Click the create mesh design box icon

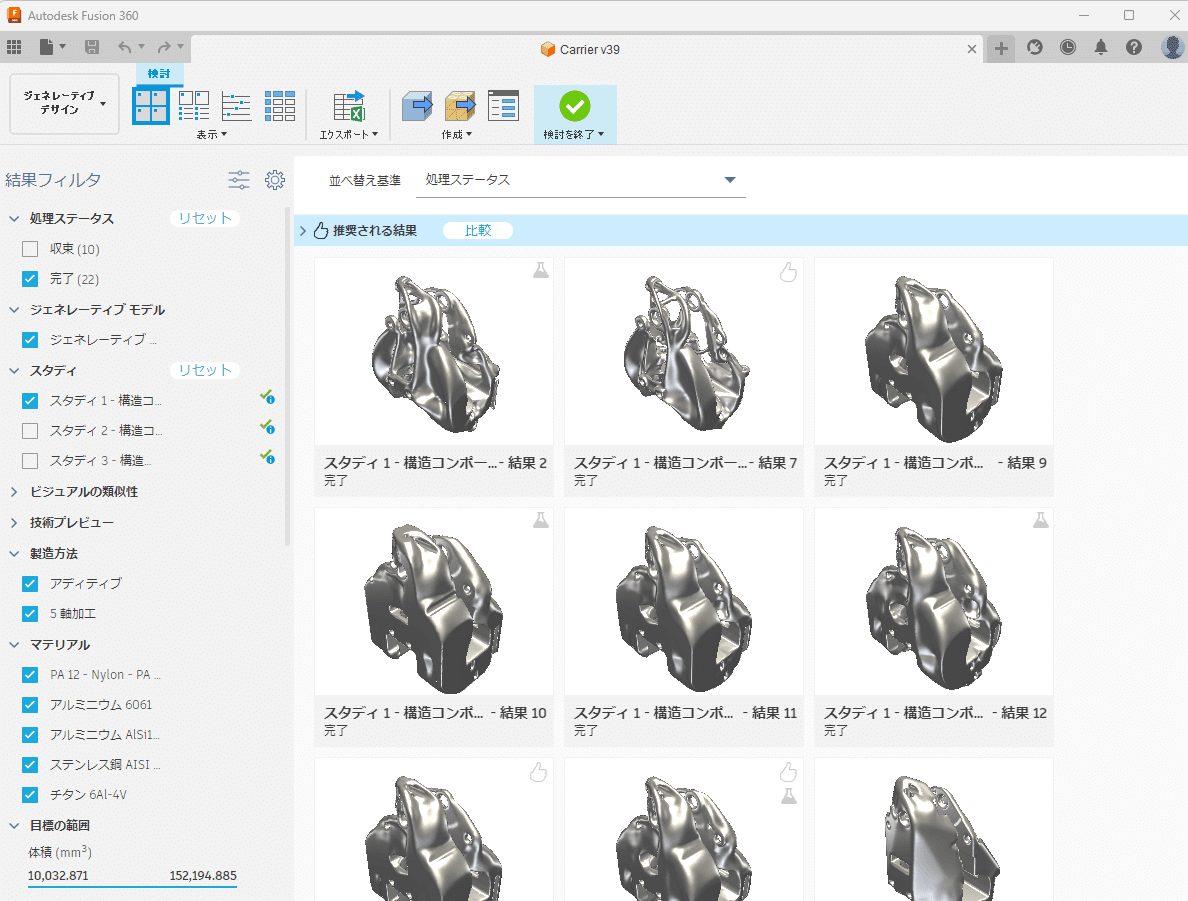point(460,106)
